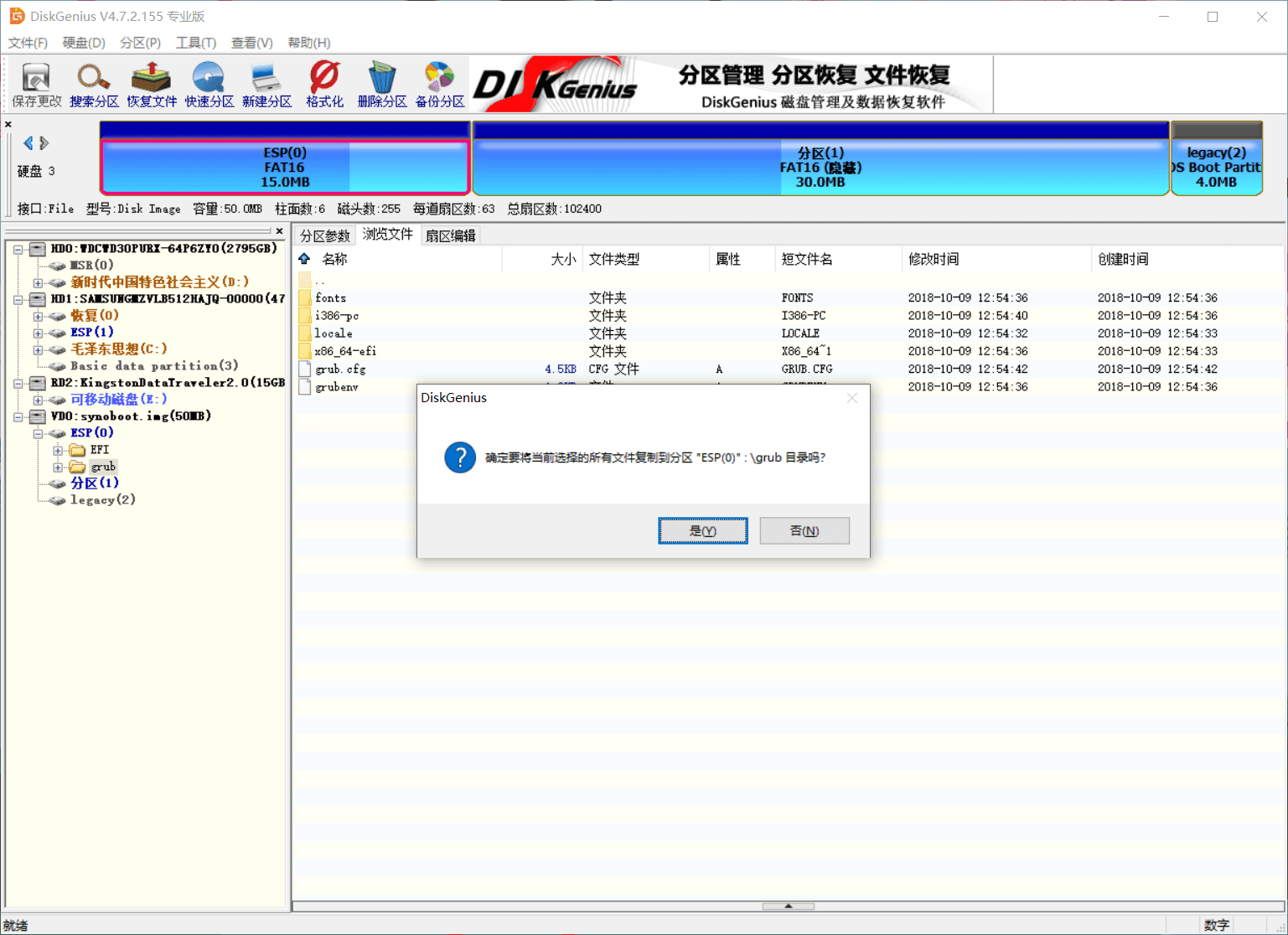Screen dimensions: 1288x935
Task: Click the Format (格式化) toolbar icon
Action: tap(324, 85)
